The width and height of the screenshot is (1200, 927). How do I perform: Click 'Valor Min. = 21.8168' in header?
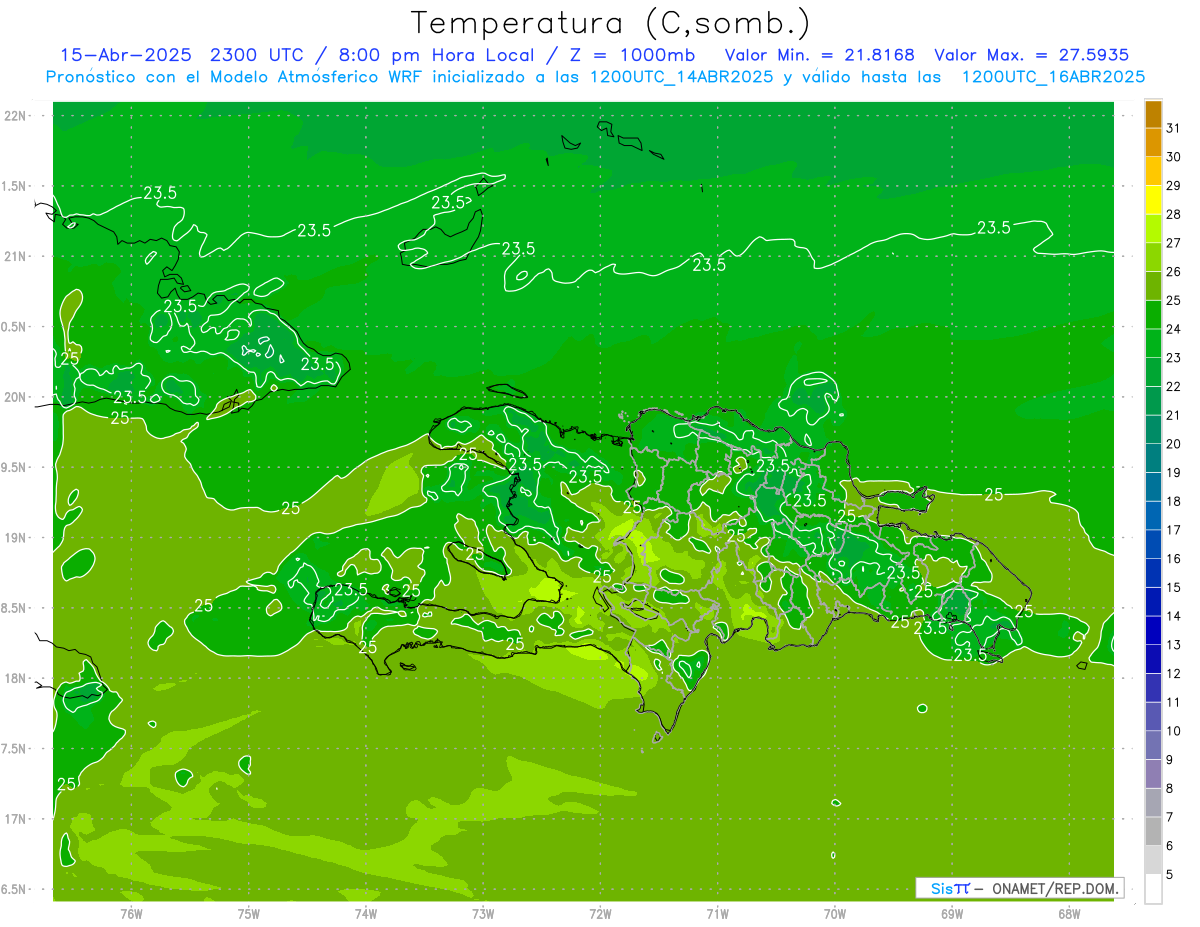[818, 55]
